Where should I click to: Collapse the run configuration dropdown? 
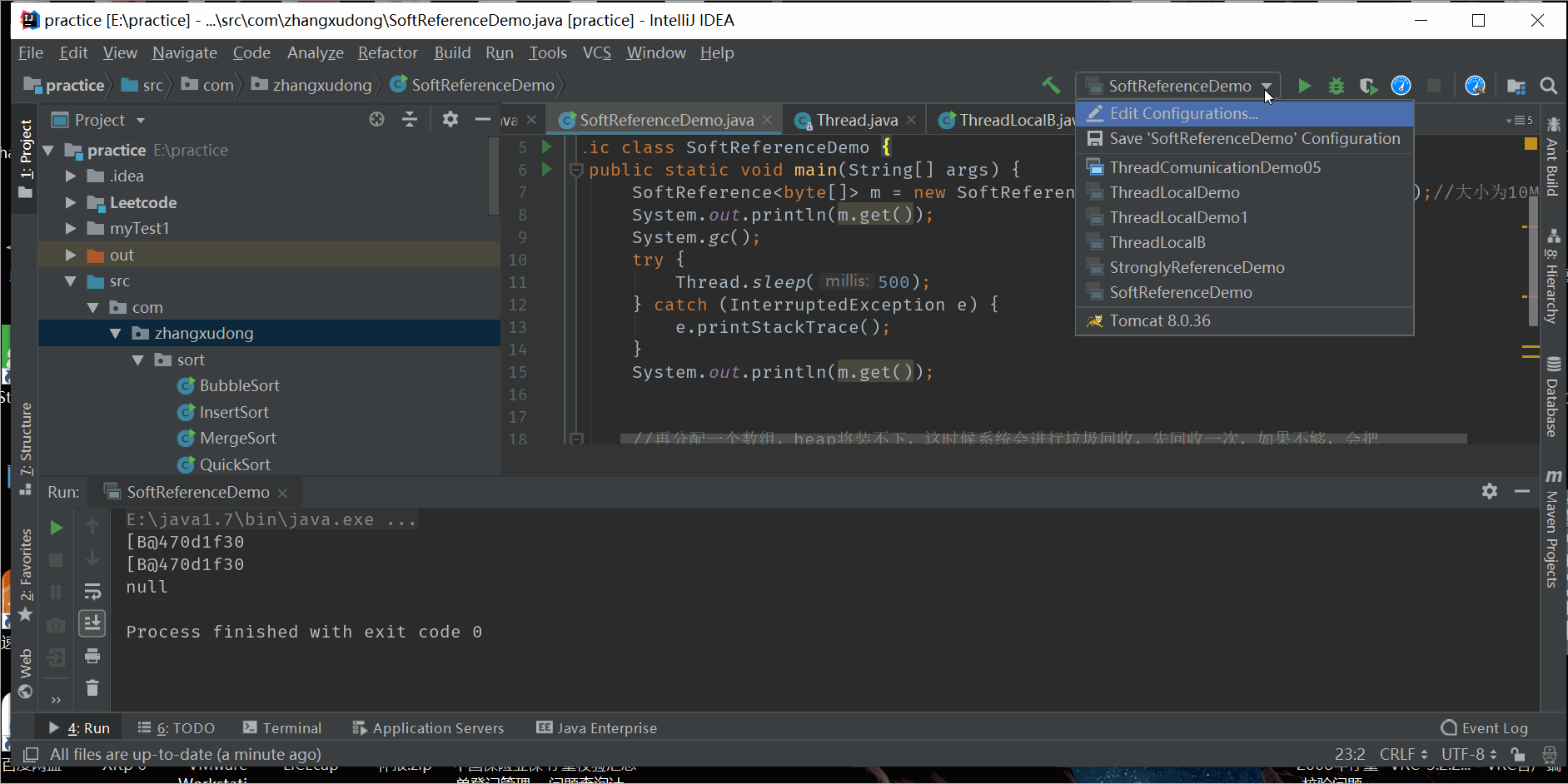tap(1267, 86)
